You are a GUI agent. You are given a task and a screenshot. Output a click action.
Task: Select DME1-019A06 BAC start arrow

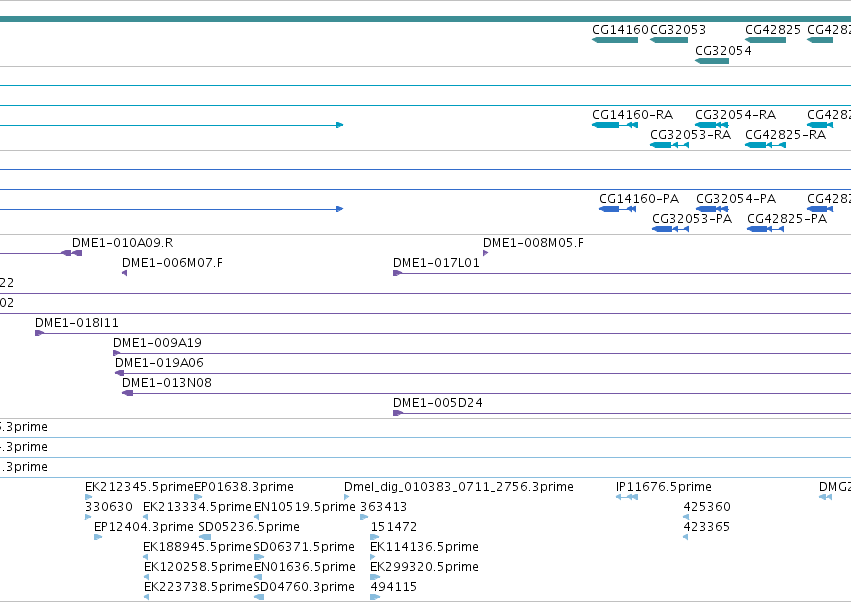[x=119, y=373]
